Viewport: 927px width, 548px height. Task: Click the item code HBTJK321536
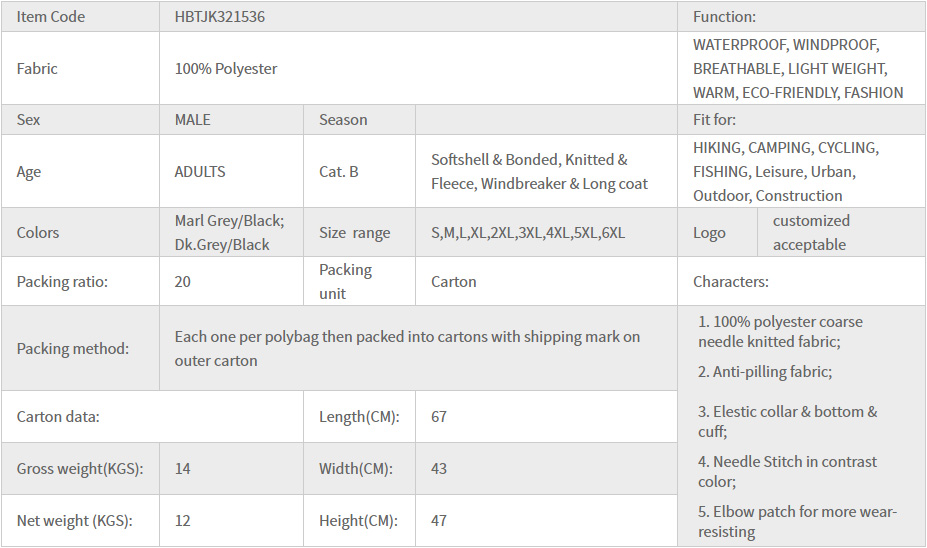(220, 17)
